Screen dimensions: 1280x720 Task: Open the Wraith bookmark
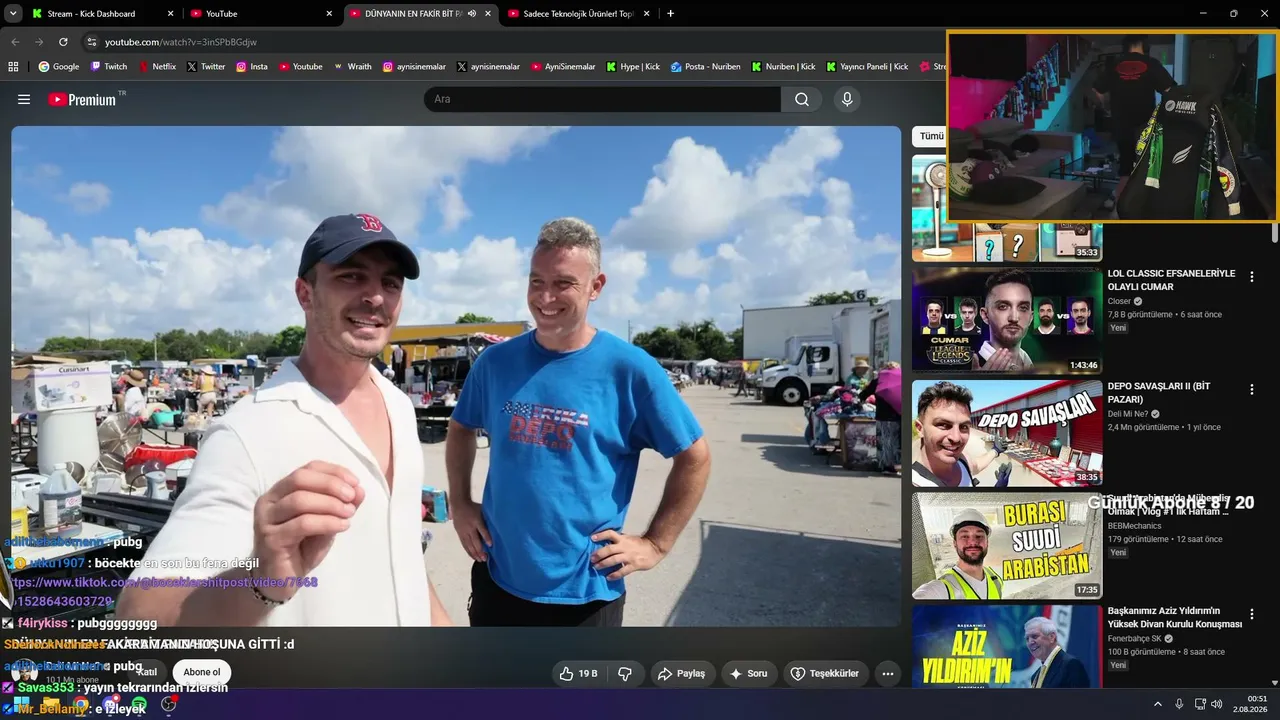tap(352, 67)
